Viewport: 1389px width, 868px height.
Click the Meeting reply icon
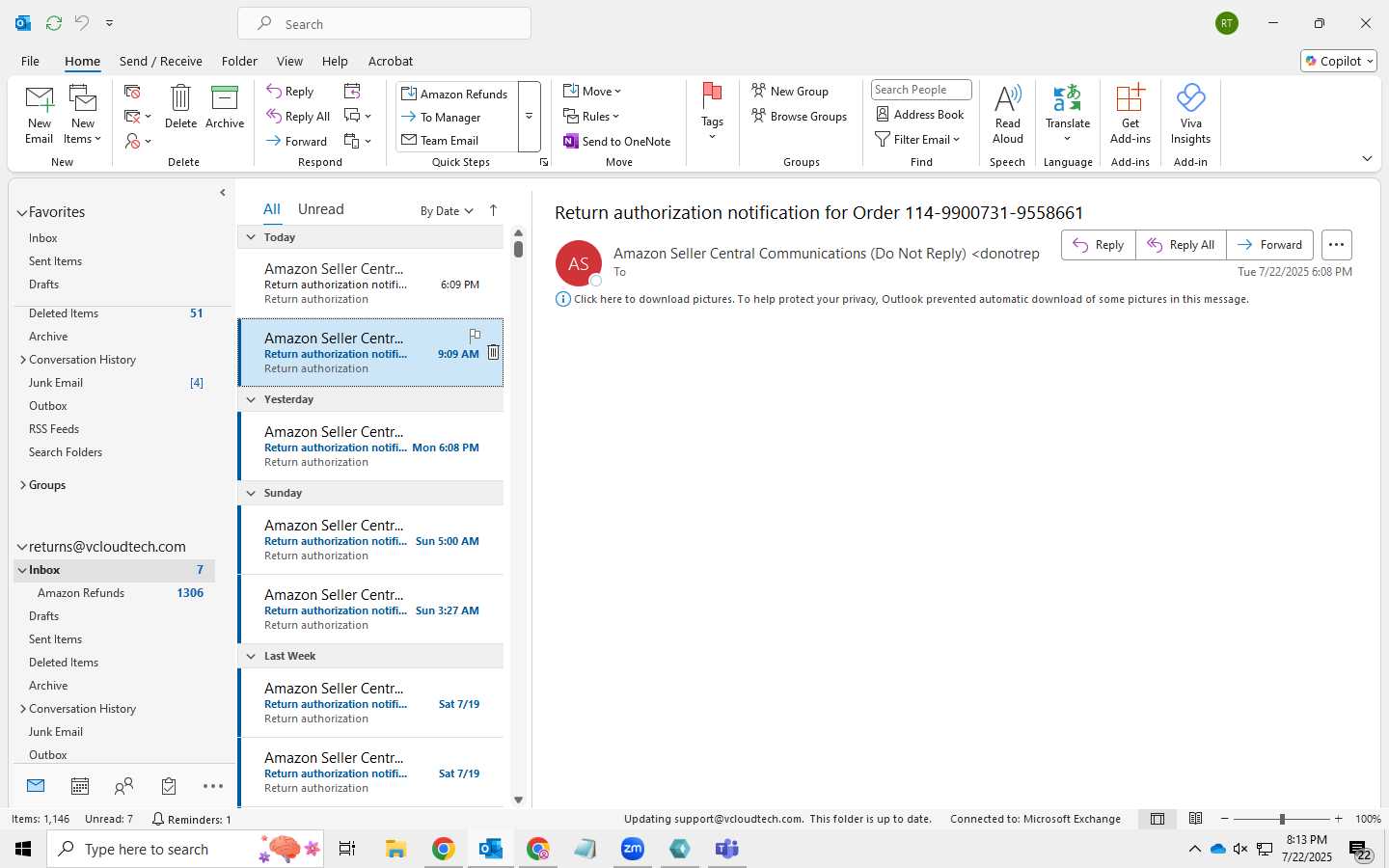point(352,92)
